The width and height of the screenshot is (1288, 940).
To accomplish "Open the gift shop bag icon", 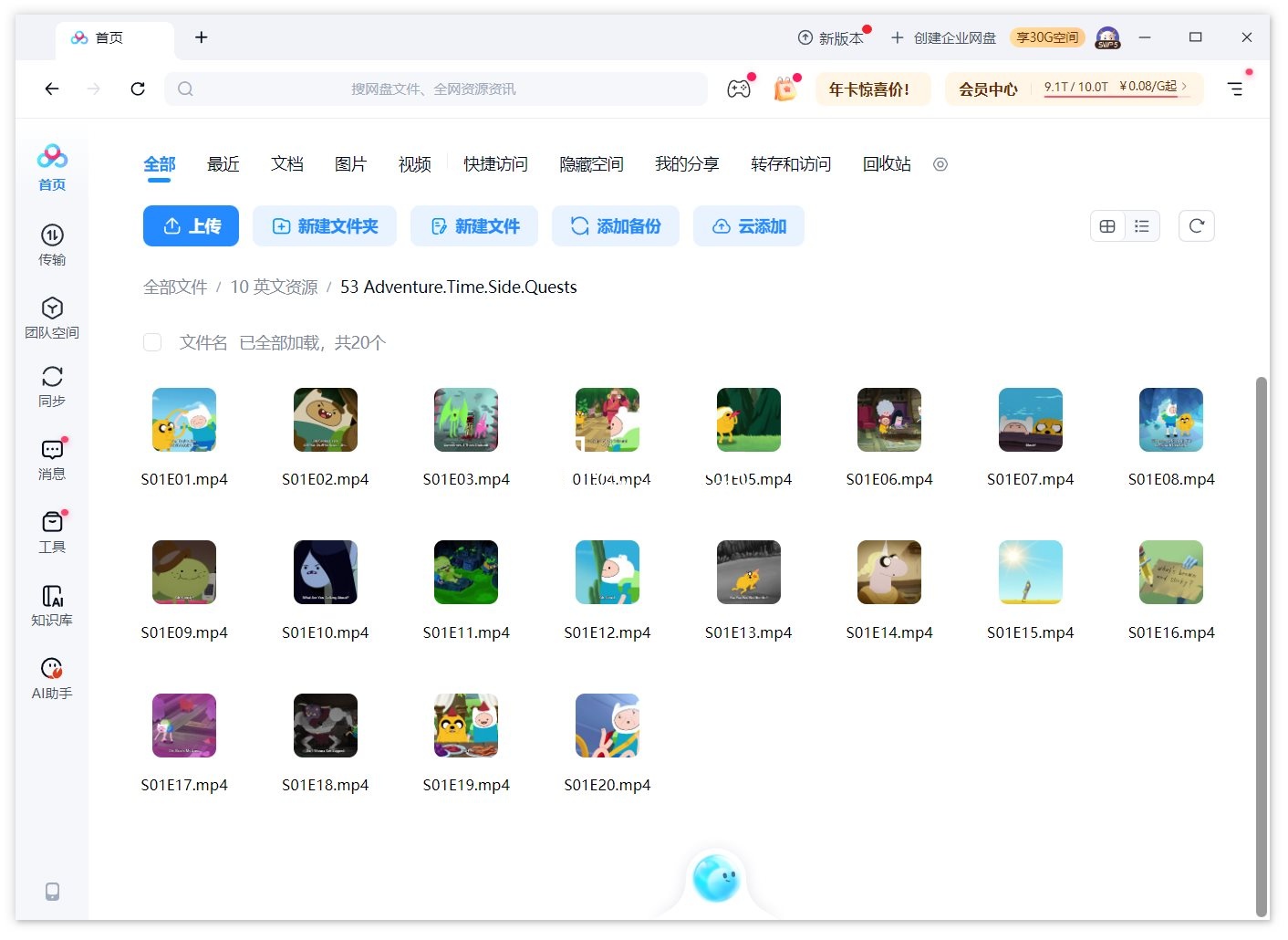I will (785, 89).
